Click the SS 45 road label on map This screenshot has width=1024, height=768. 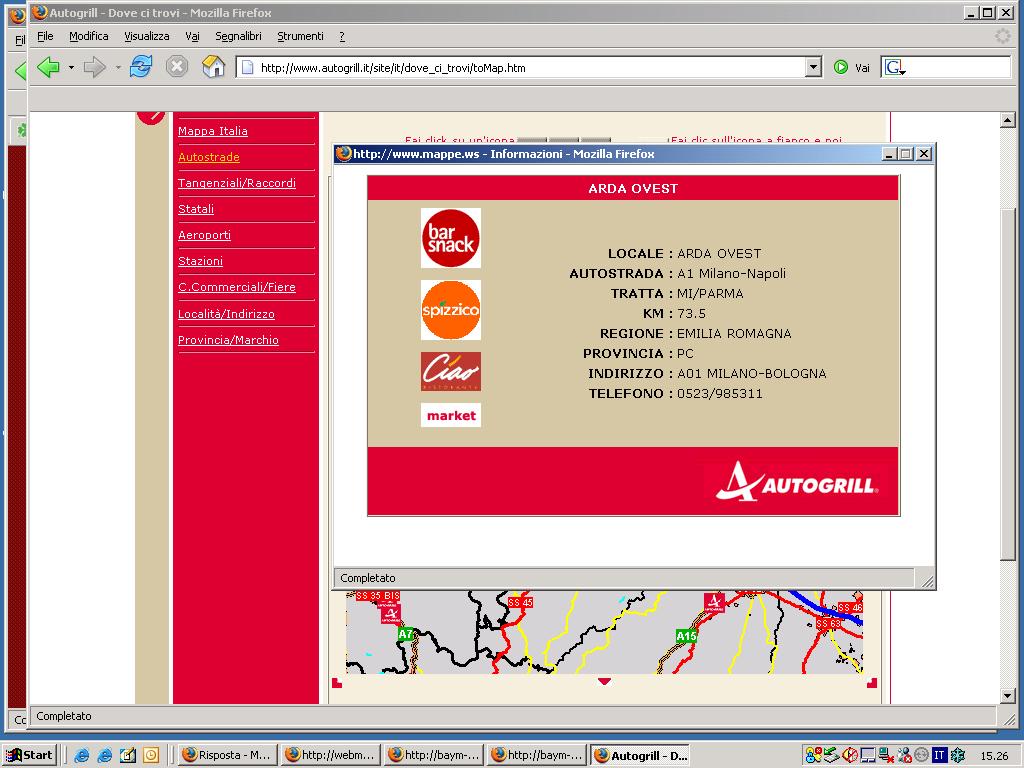coord(520,602)
